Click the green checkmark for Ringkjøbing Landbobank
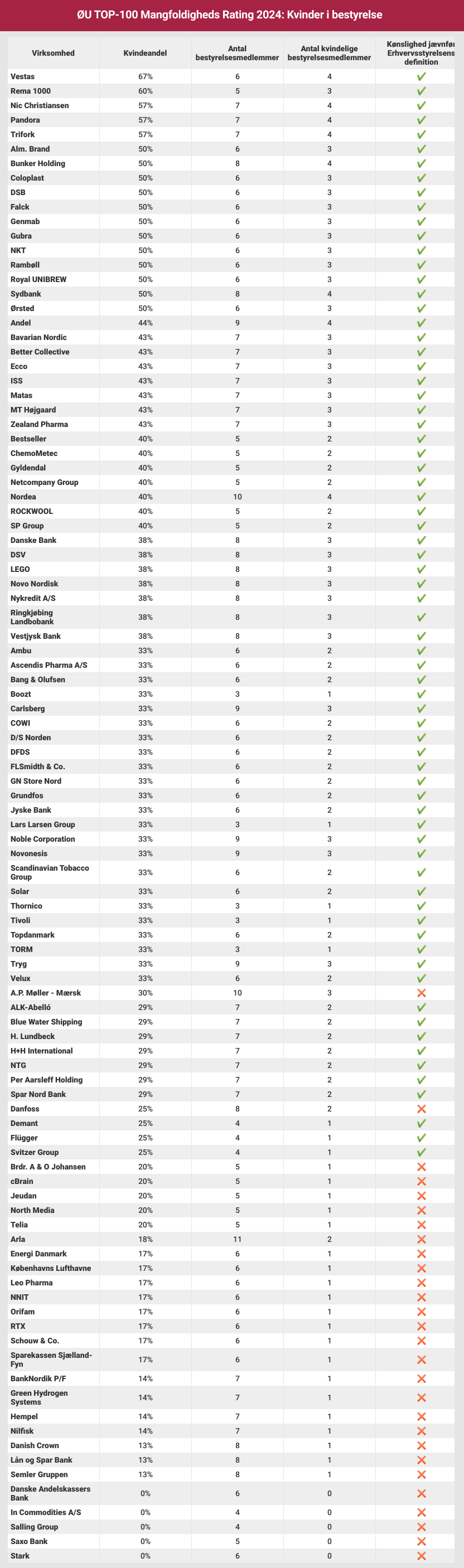 tap(420, 617)
